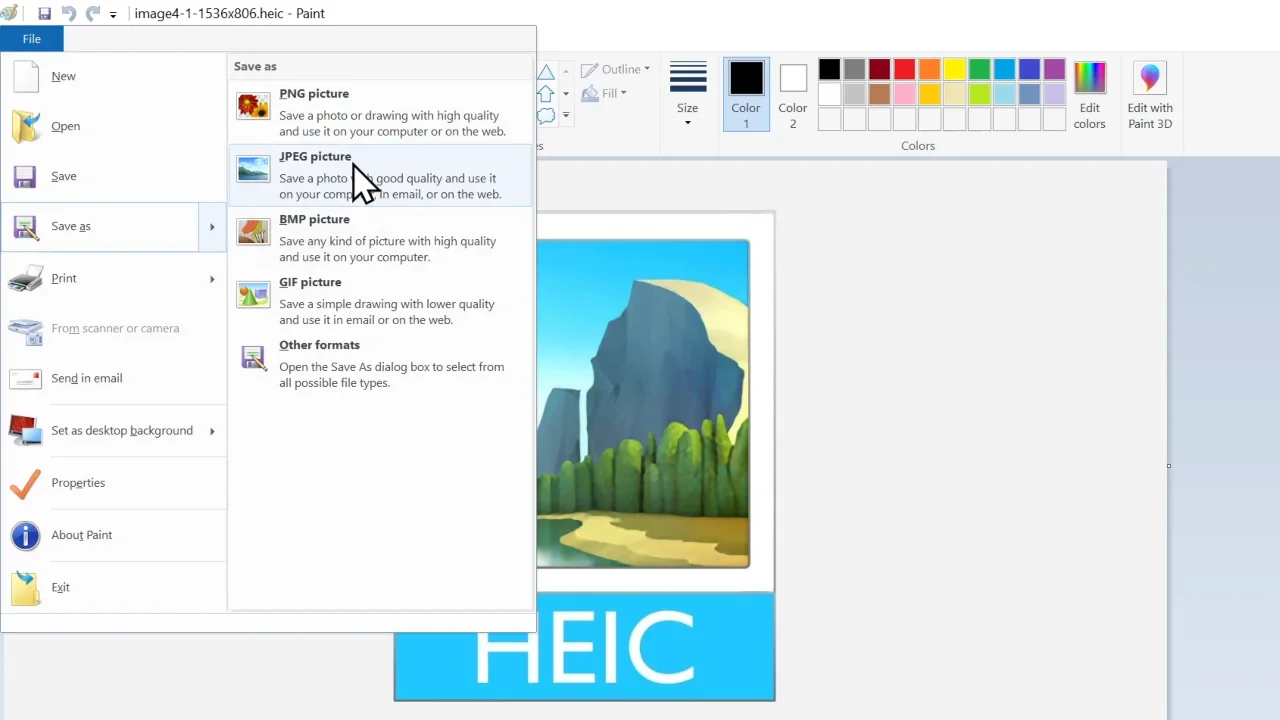Select the Color 1 foreground button
This screenshot has height=720, width=1280.
point(746,95)
